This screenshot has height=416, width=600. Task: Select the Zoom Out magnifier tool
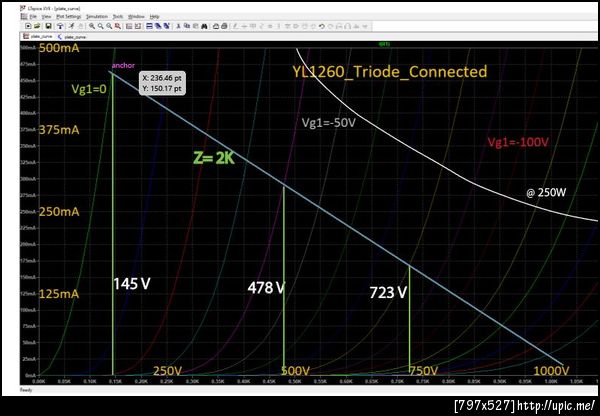109,26
